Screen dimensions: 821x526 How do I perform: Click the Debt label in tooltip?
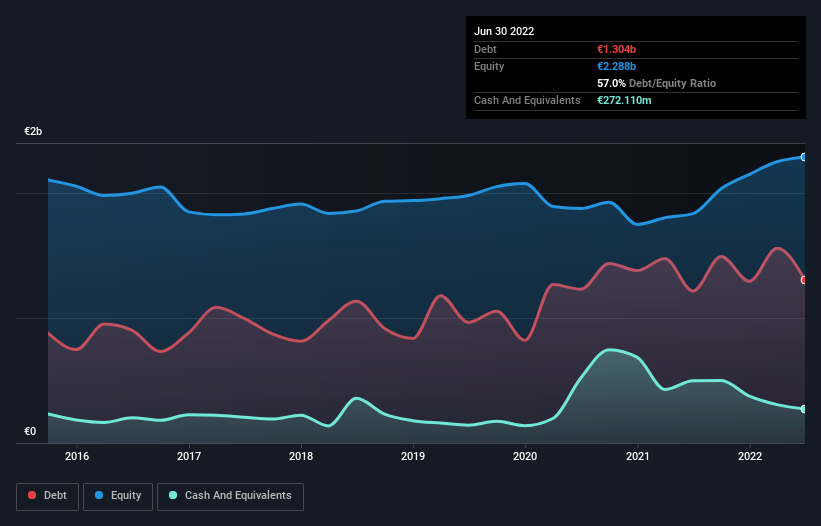point(485,49)
